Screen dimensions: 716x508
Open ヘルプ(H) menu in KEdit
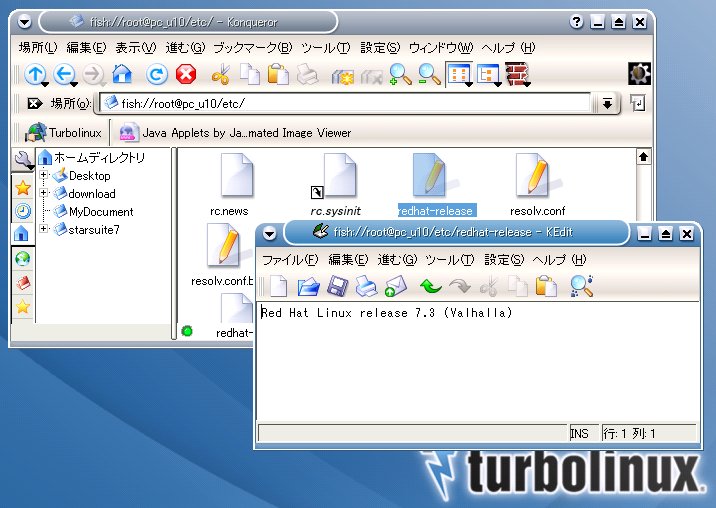point(559,260)
